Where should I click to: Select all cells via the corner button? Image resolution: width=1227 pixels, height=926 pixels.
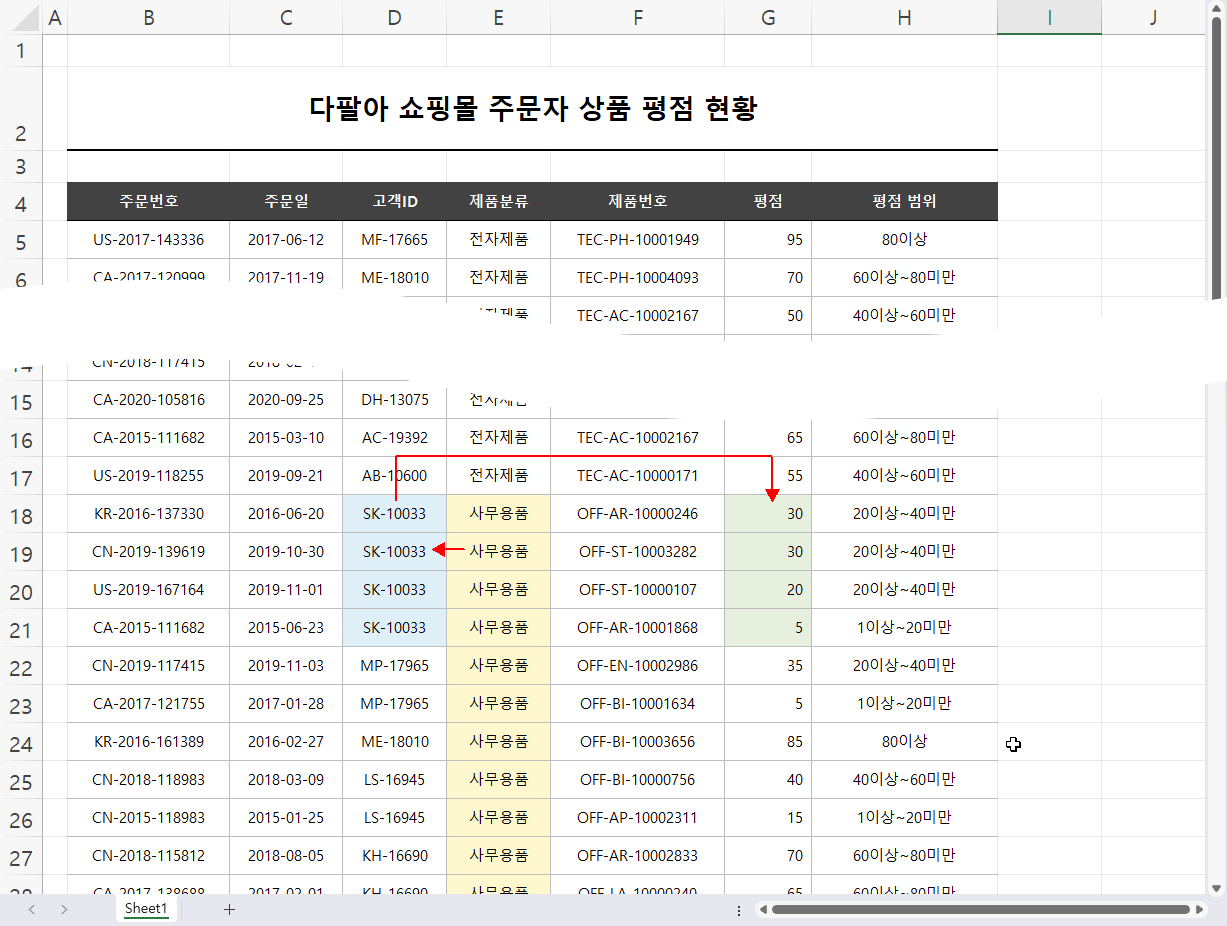[x=21, y=17]
